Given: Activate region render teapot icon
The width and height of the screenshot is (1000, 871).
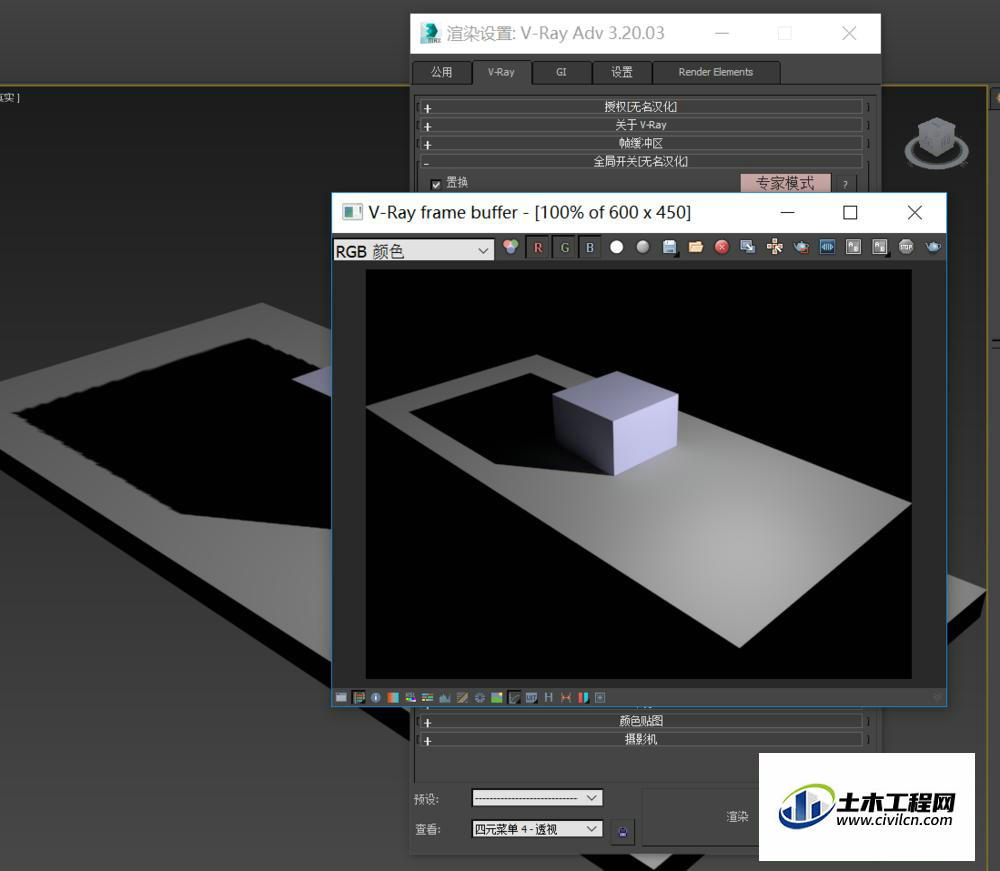Looking at the screenshot, I should click(801, 247).
